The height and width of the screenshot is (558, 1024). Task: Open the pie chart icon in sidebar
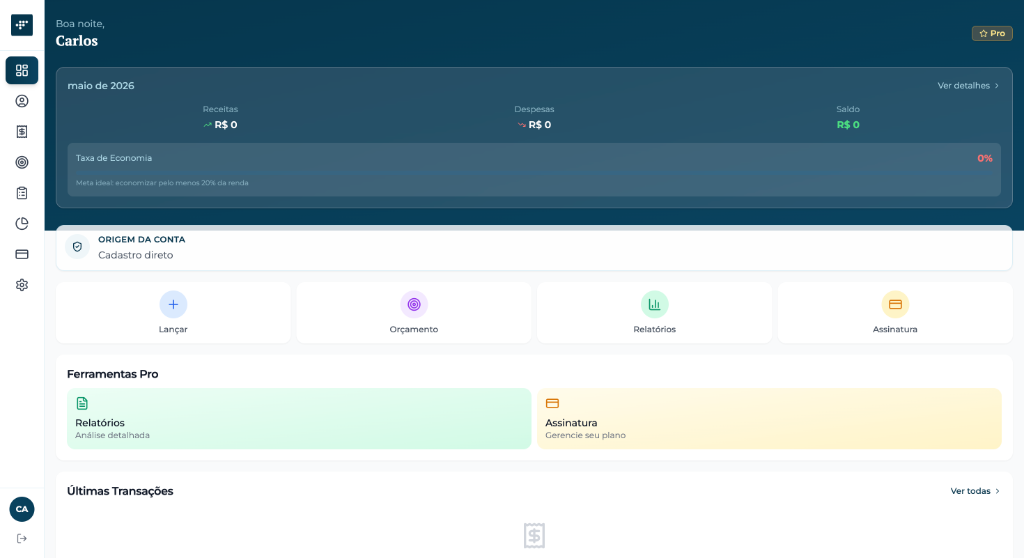pos(22,223)
